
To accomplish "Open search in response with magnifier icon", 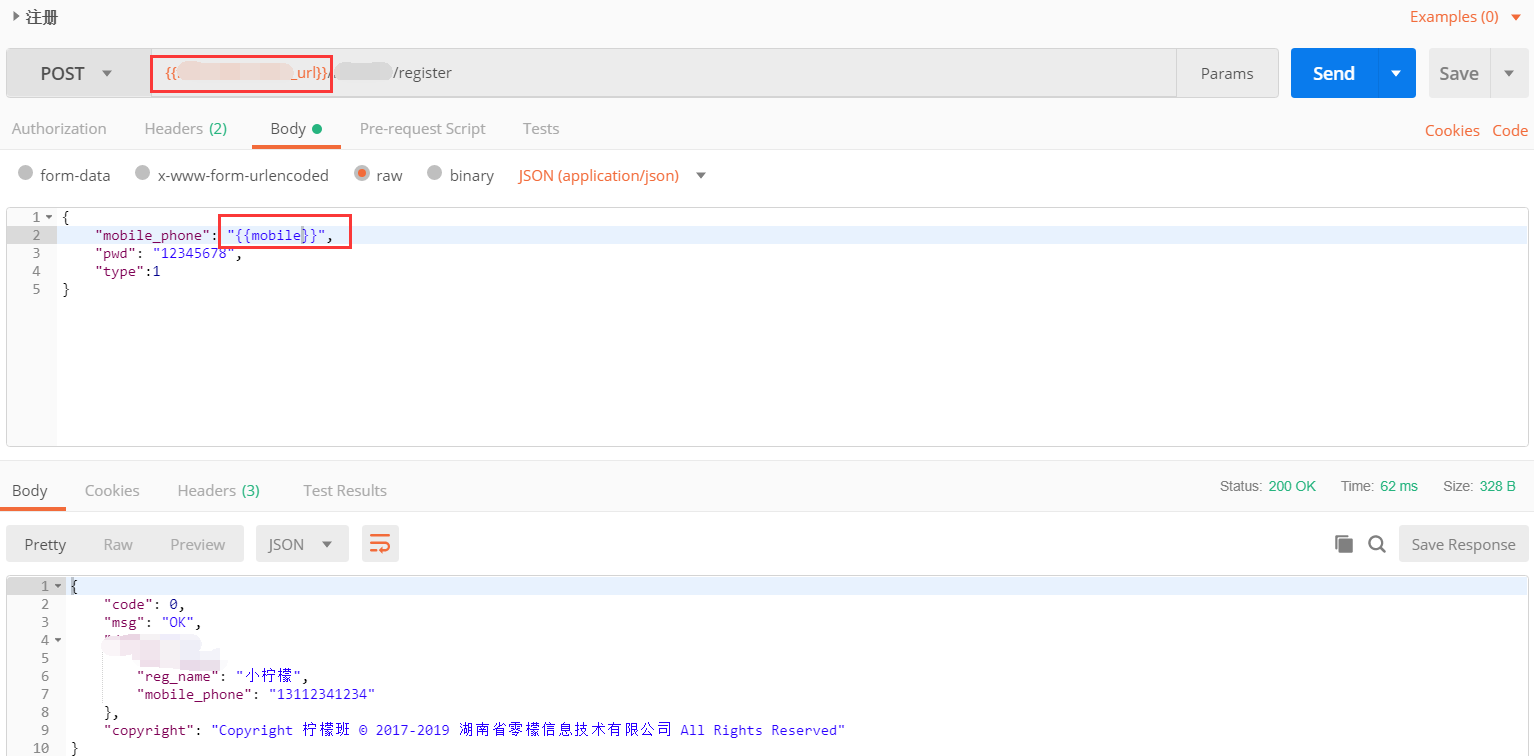I will [1377, 544].
